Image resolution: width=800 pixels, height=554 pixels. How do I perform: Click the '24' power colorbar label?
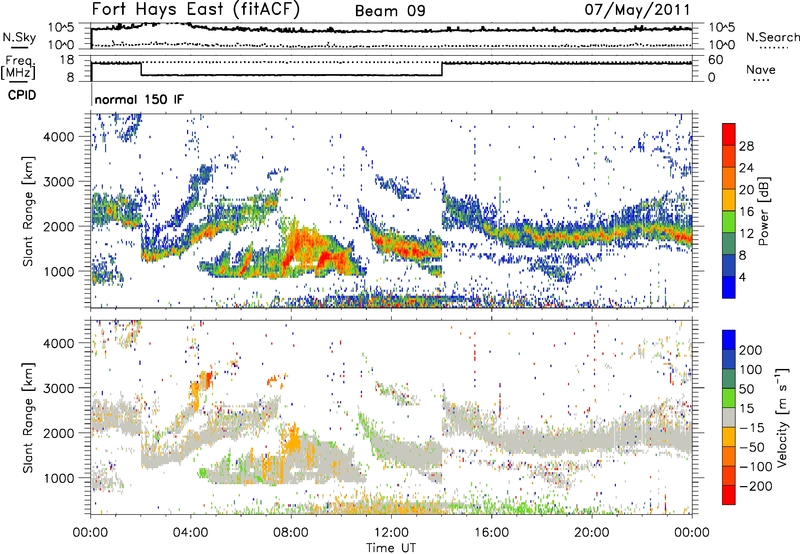tap(746, 168)
